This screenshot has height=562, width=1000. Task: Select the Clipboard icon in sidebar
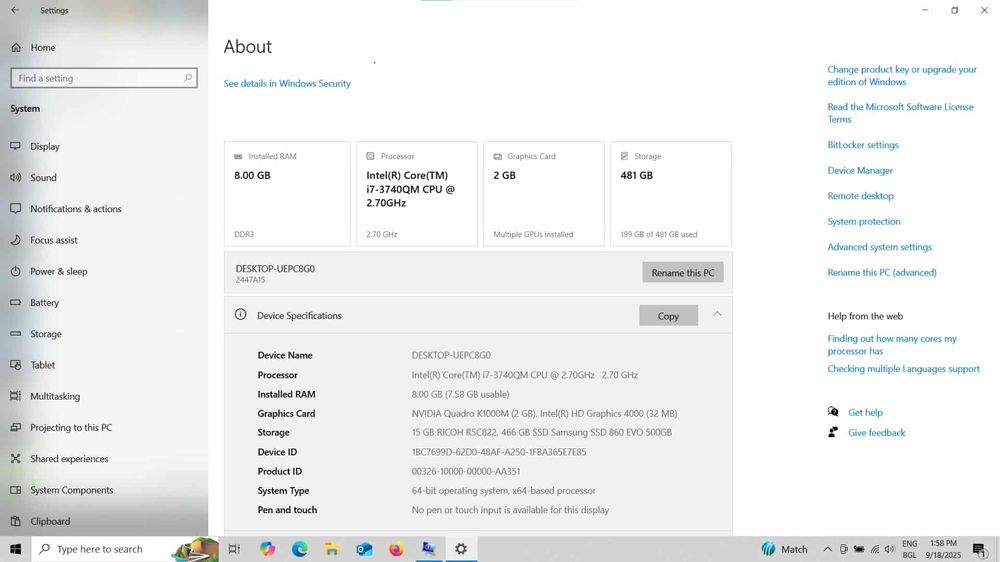point(15,521)
